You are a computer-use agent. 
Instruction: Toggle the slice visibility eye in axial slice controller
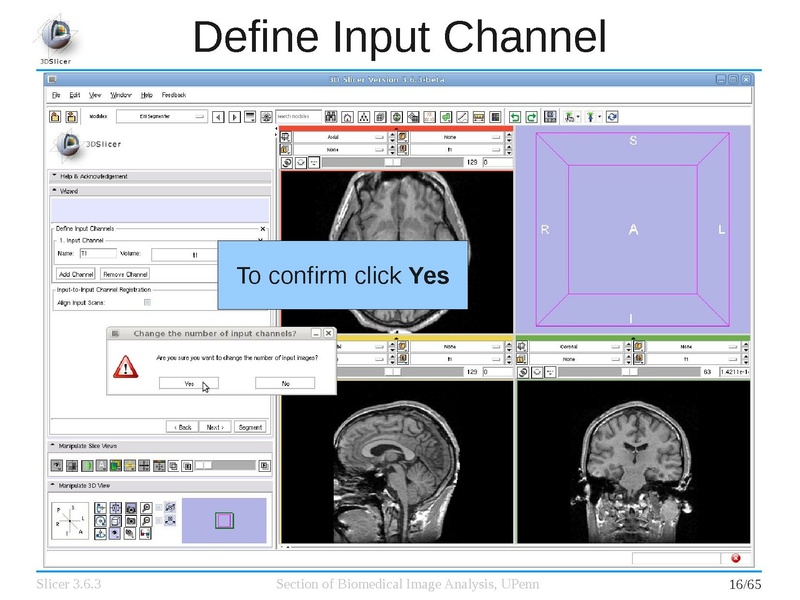(x=285, y=162)
